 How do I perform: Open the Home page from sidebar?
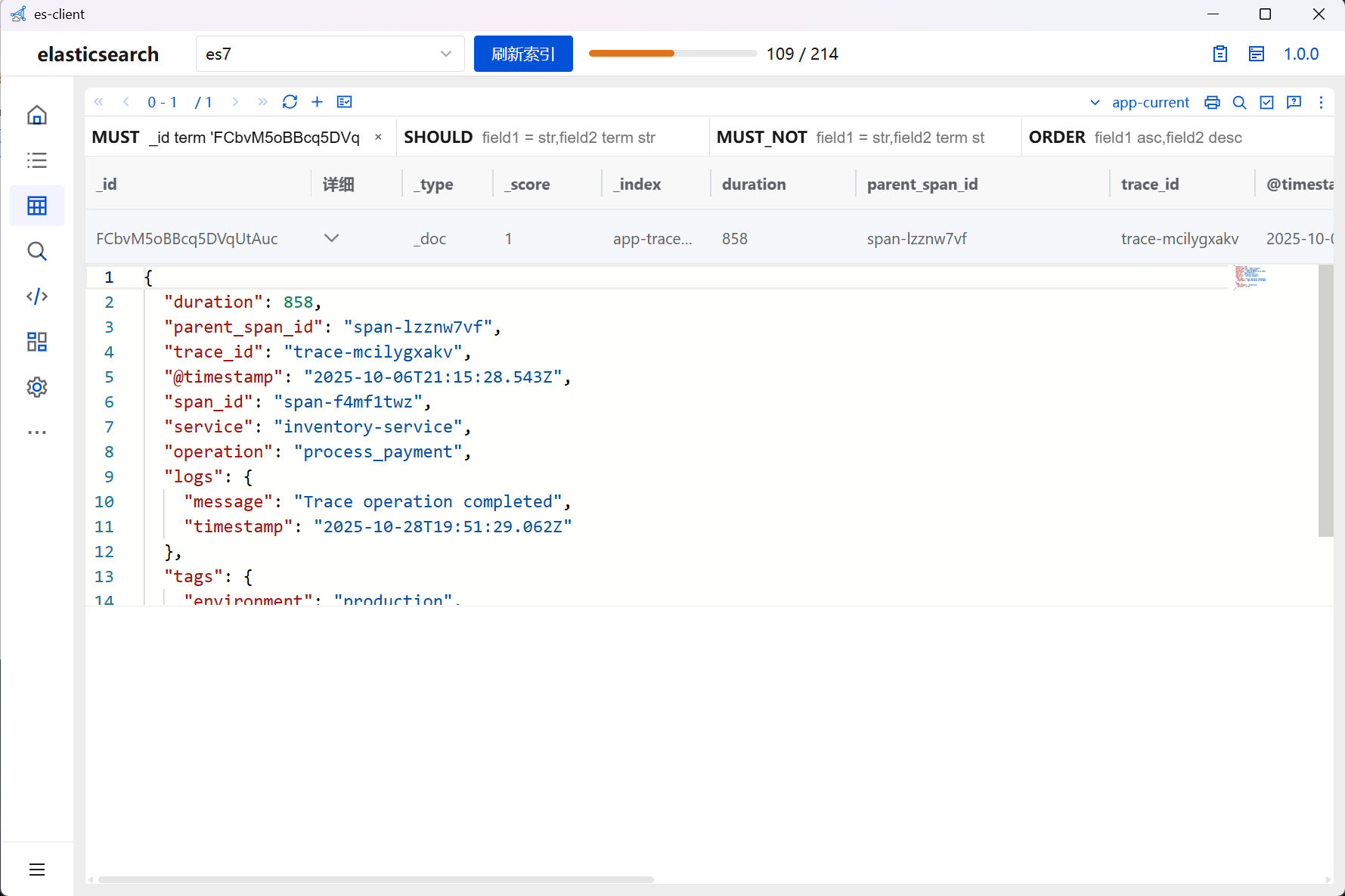(37, 115)
